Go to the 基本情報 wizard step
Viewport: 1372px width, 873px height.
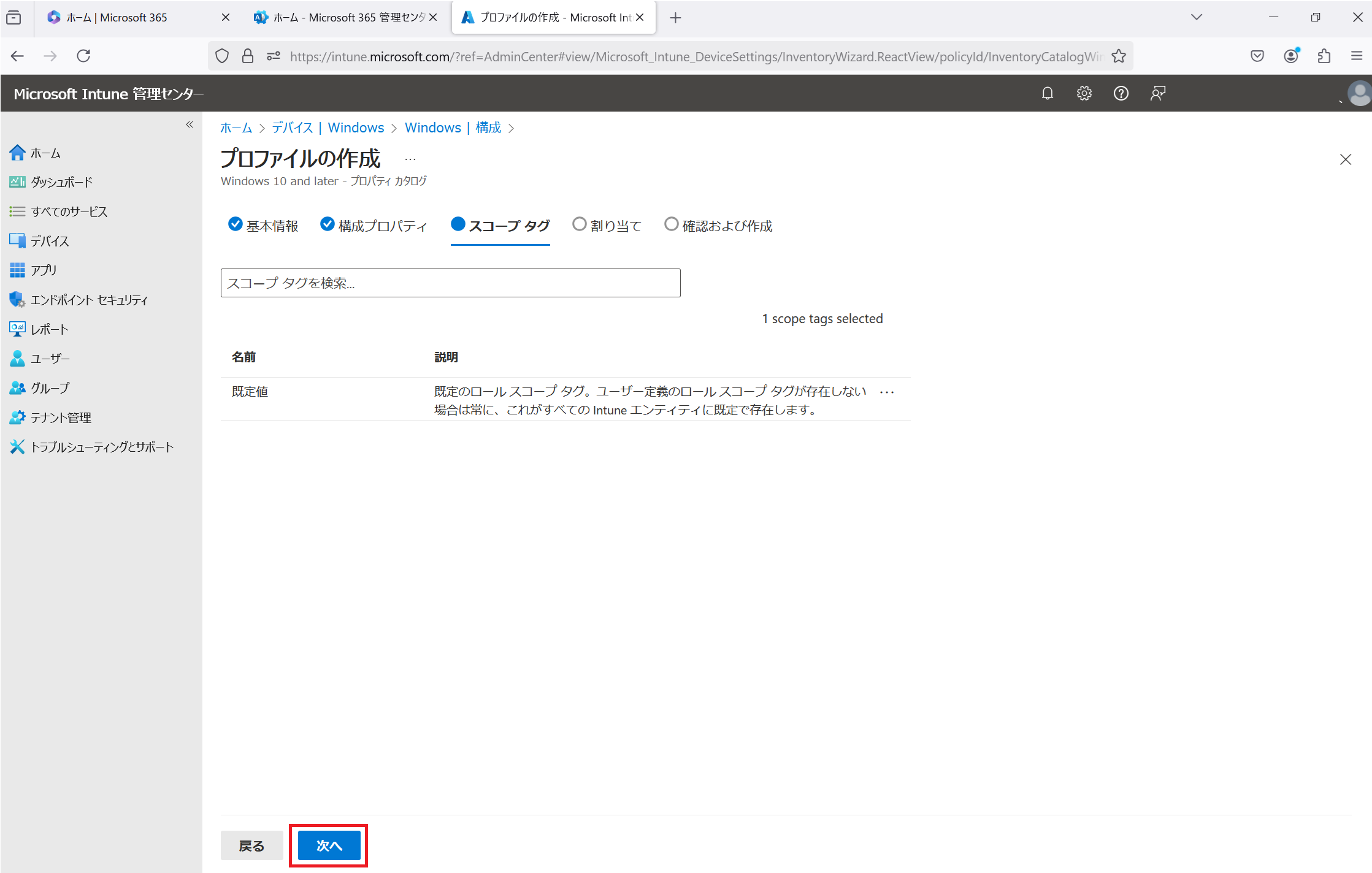[x=263, y=226]
